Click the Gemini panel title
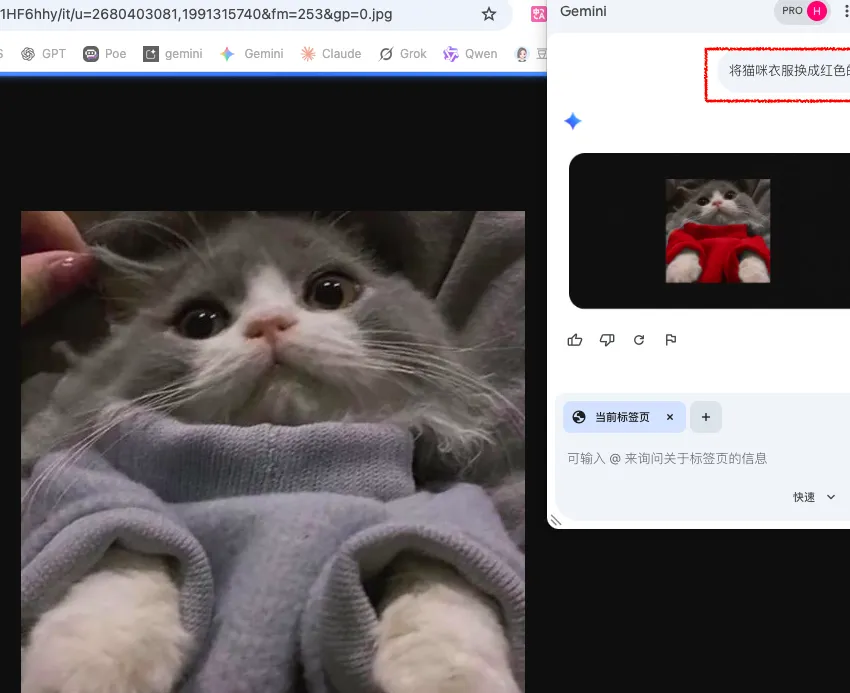850x693 pixels. [x=583, y=11]
